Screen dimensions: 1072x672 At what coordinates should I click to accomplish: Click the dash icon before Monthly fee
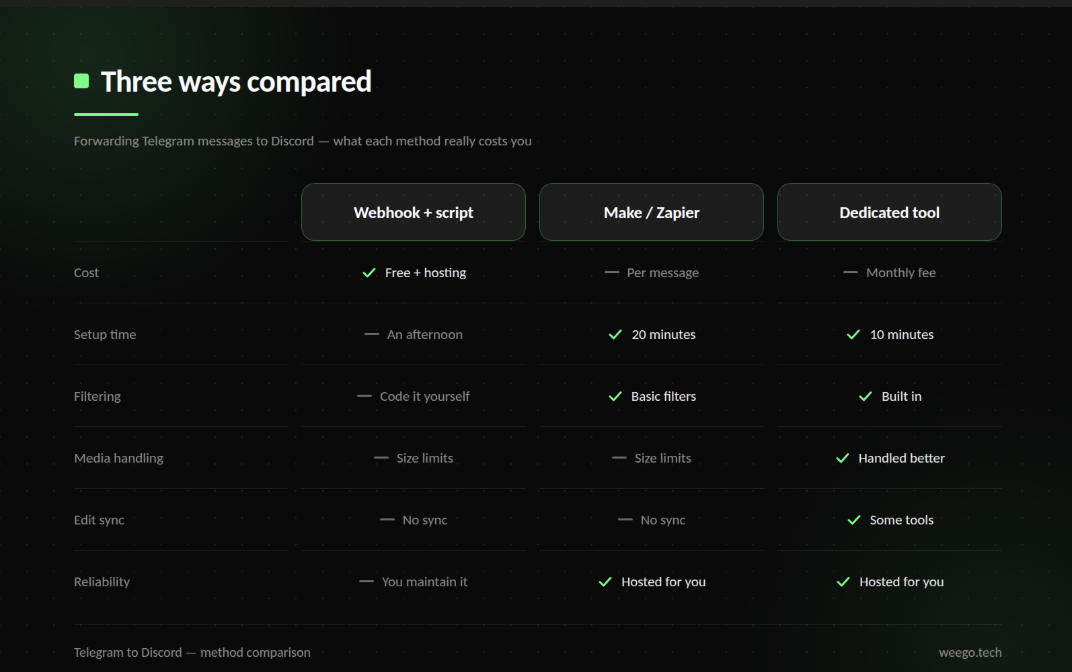pos(850,272)
